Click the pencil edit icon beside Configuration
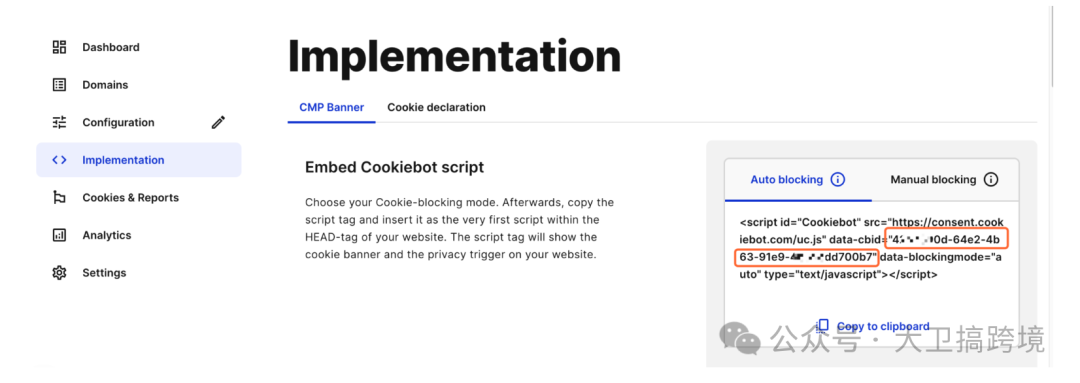 tap(218, 123)
